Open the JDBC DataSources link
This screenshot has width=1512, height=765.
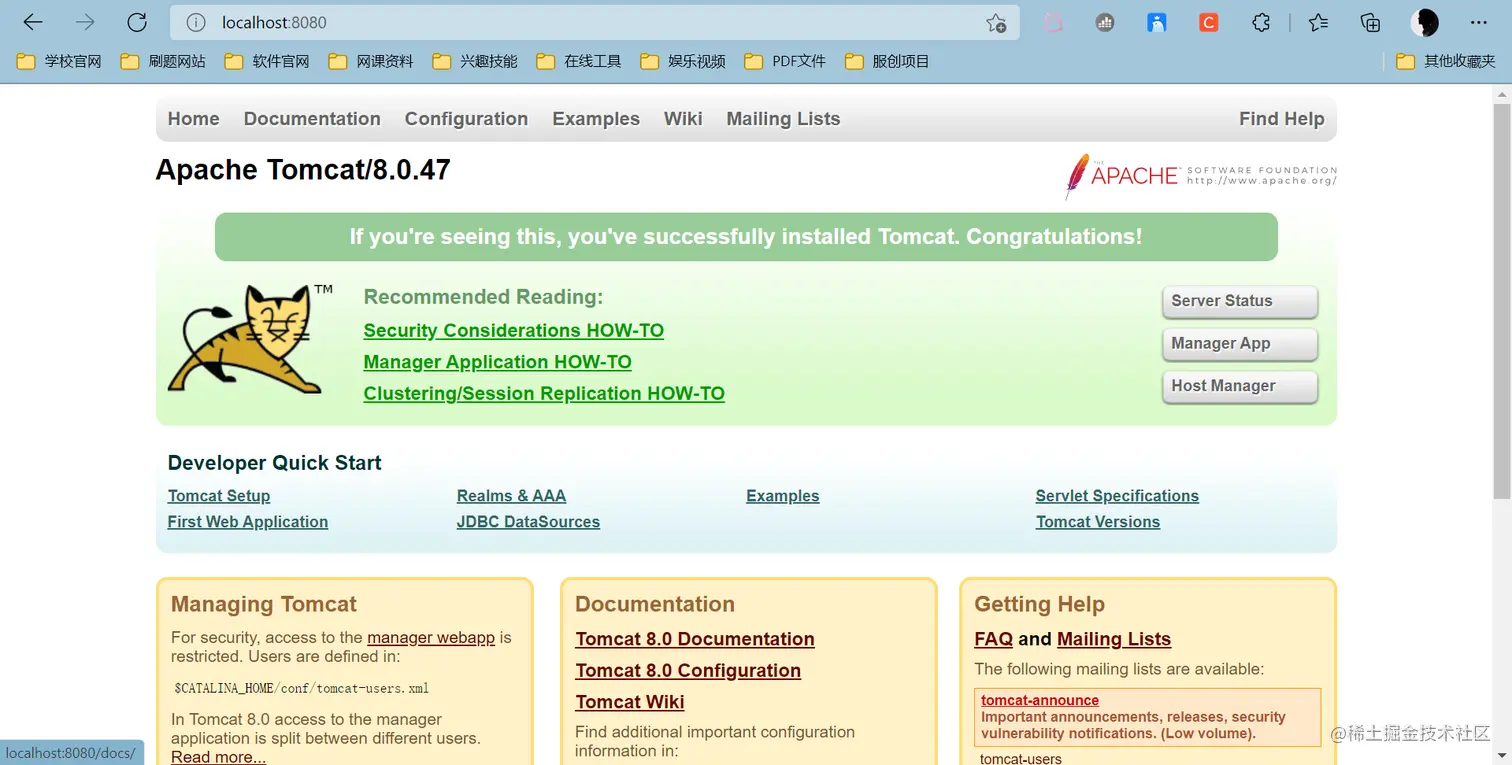(528, 522)
